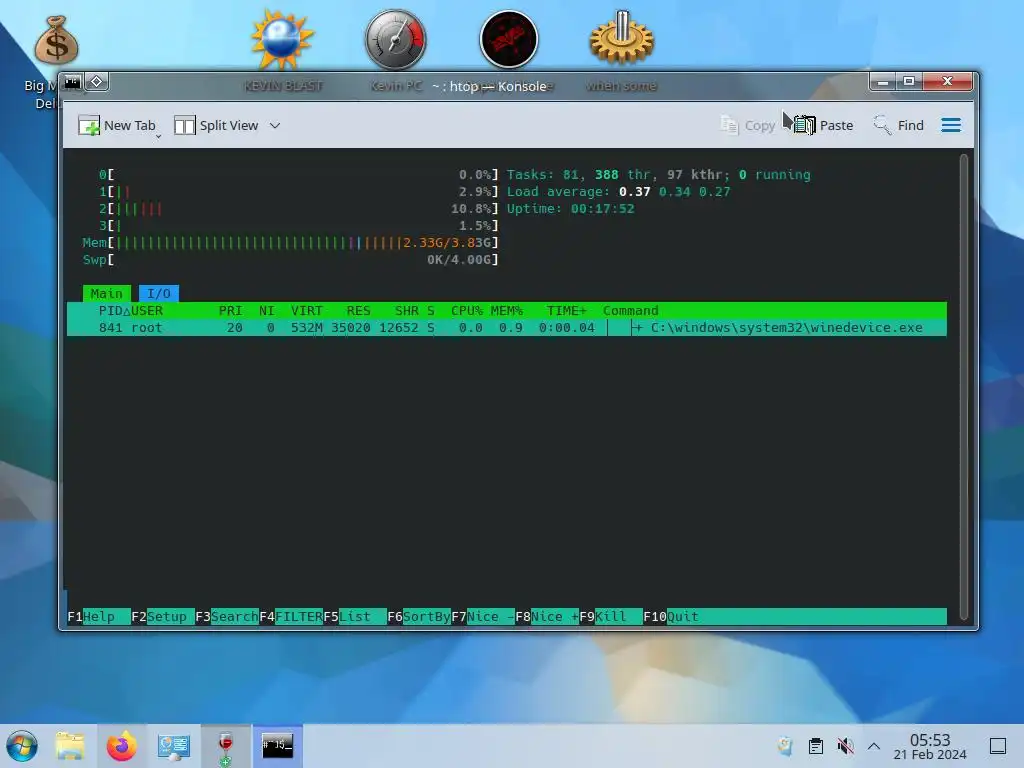1024x768 pixels.
Task: Open the KEVIN BLAST desktop icon
Action: [282, 40]
